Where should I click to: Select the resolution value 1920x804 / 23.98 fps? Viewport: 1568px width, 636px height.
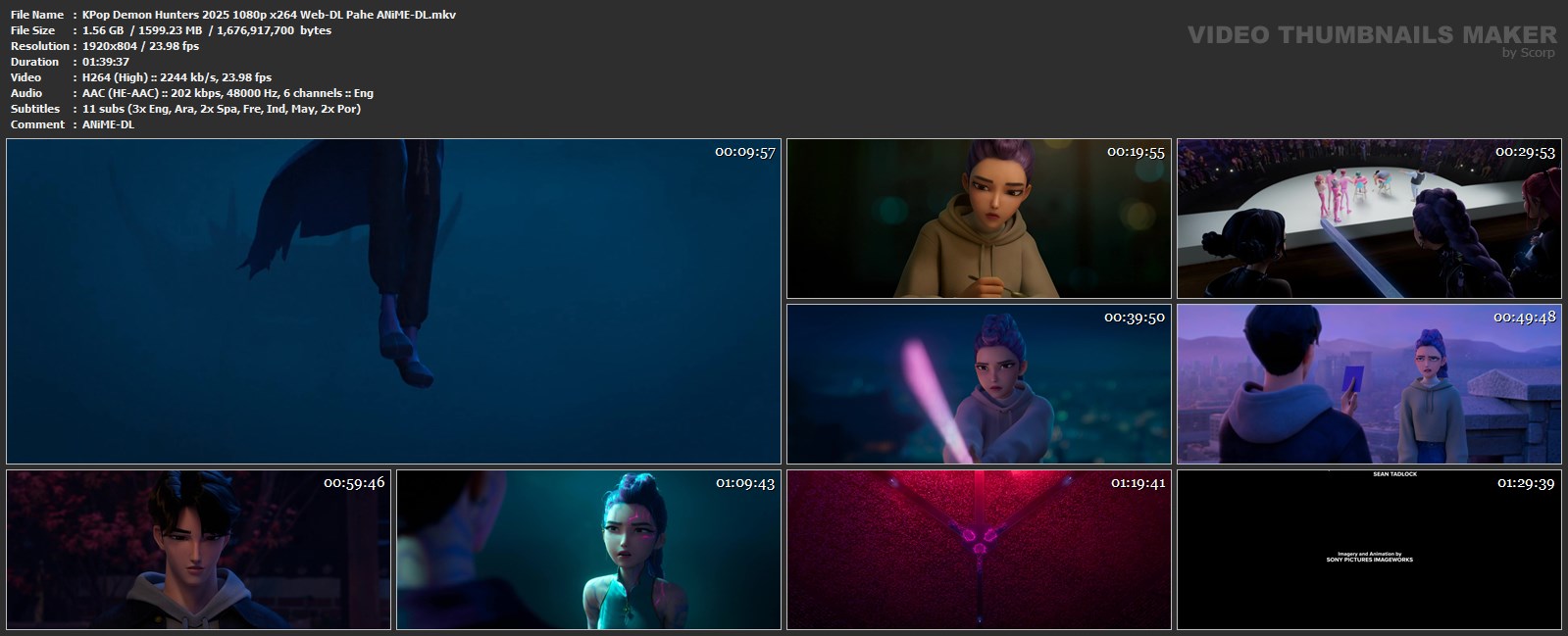pos(140,46)
